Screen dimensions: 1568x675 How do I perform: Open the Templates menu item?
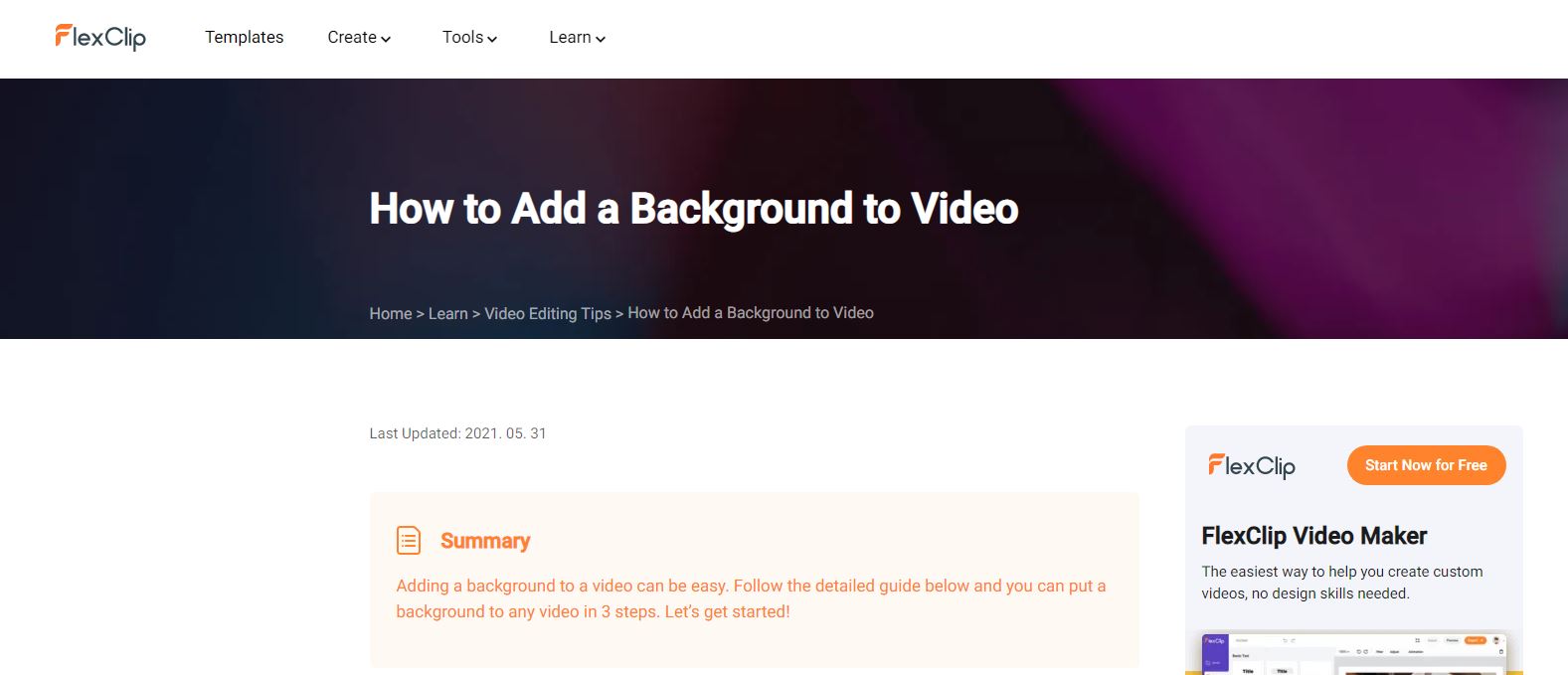pyautogui.click(x=244, y=37)
